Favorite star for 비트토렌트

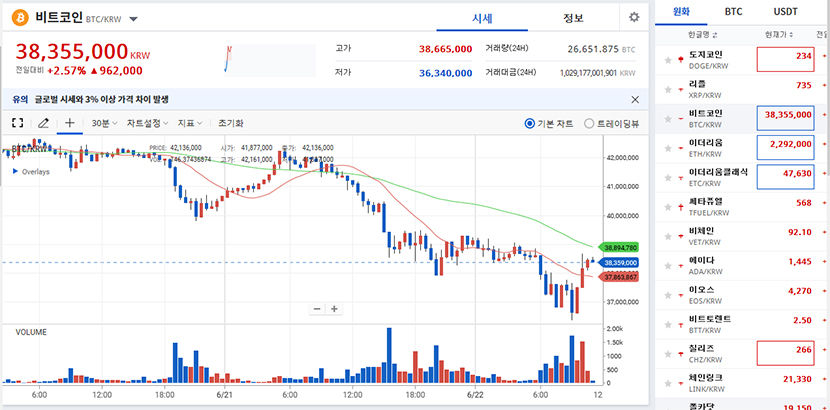[668, 325]
